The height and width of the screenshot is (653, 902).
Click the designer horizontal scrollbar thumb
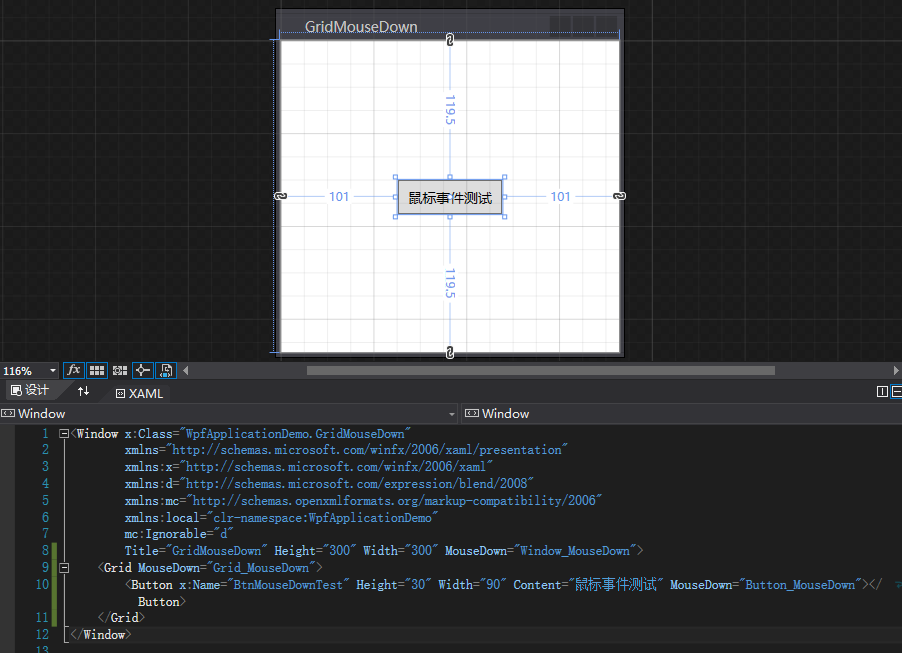point(541,371)
